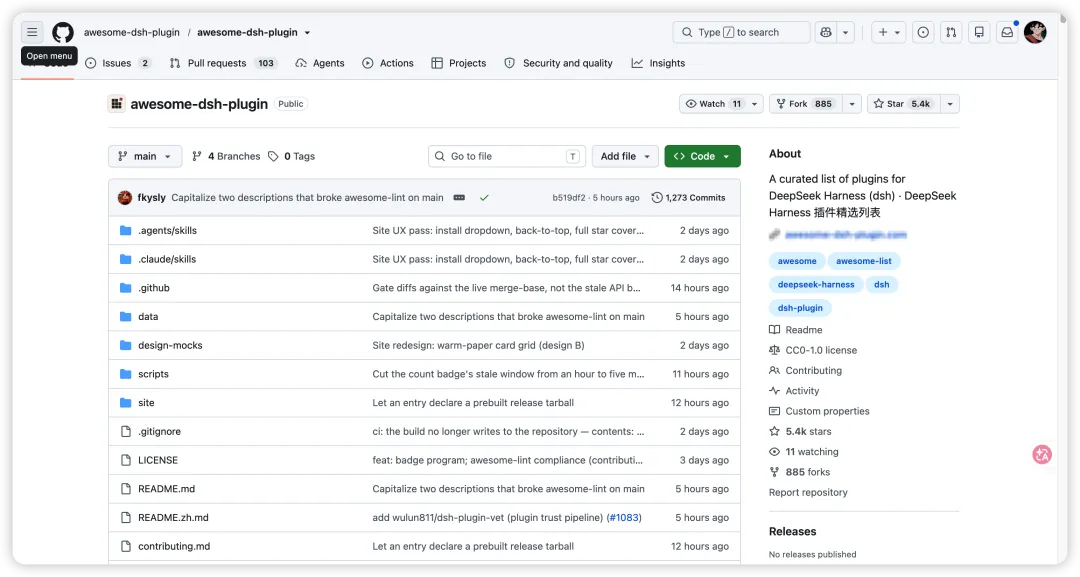This screenshot has height=577, width=1080.
Task: Open the Security and quality tab
Action: (x=558, y=63)
